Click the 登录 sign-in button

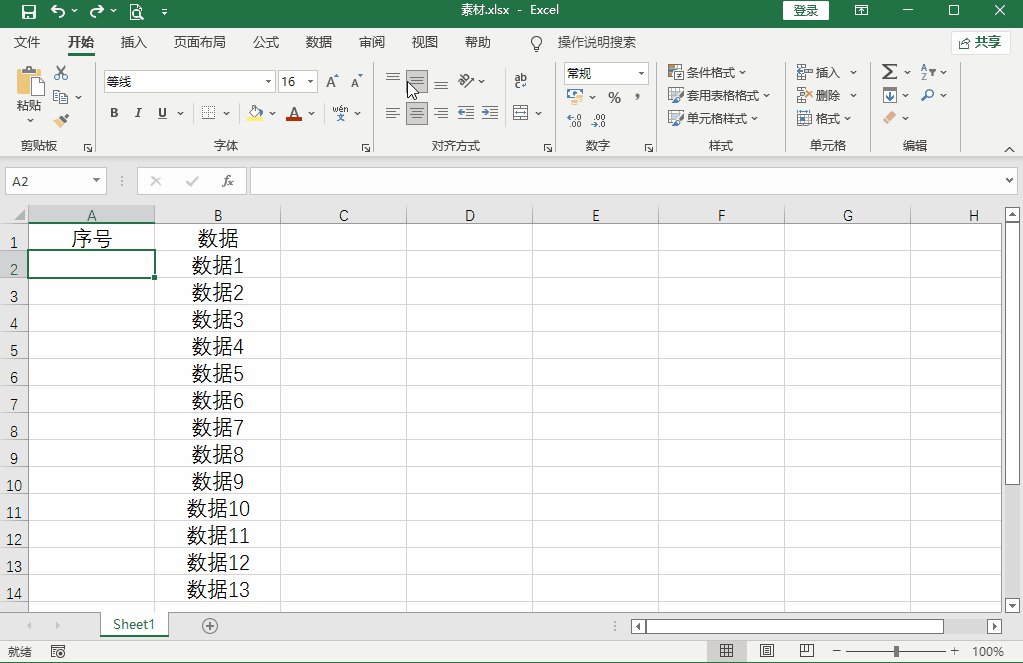tap(806, 10)
